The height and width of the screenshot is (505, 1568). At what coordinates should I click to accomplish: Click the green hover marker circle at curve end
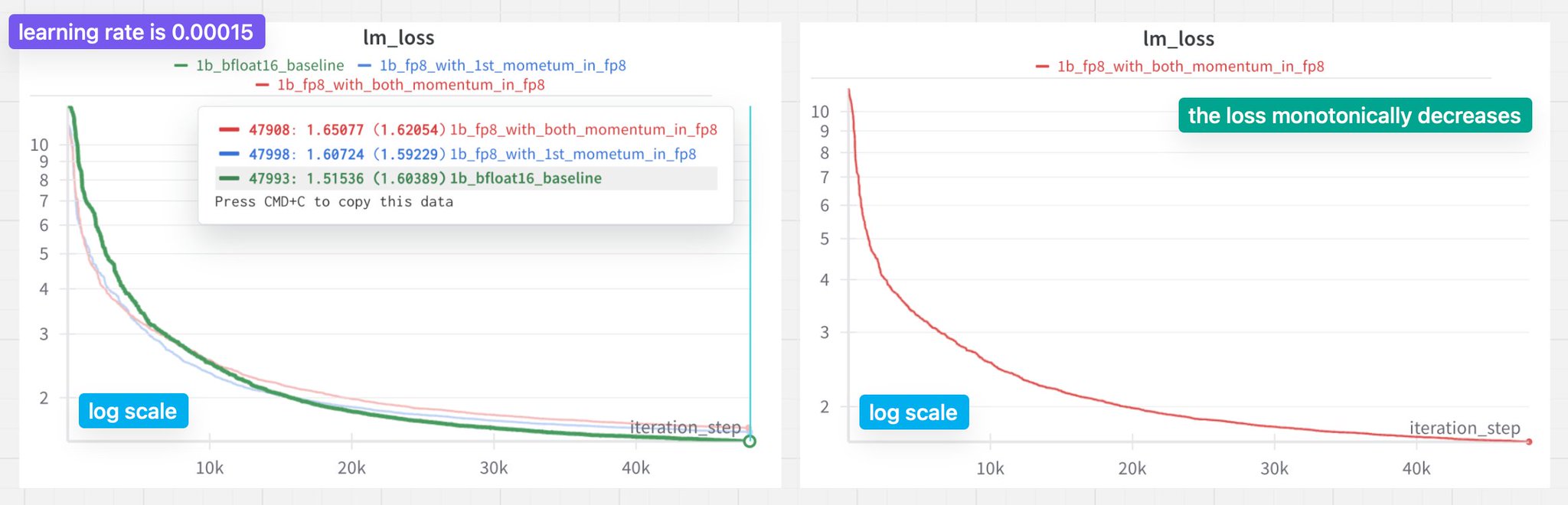pyautogui.click(x=750, y=441)
